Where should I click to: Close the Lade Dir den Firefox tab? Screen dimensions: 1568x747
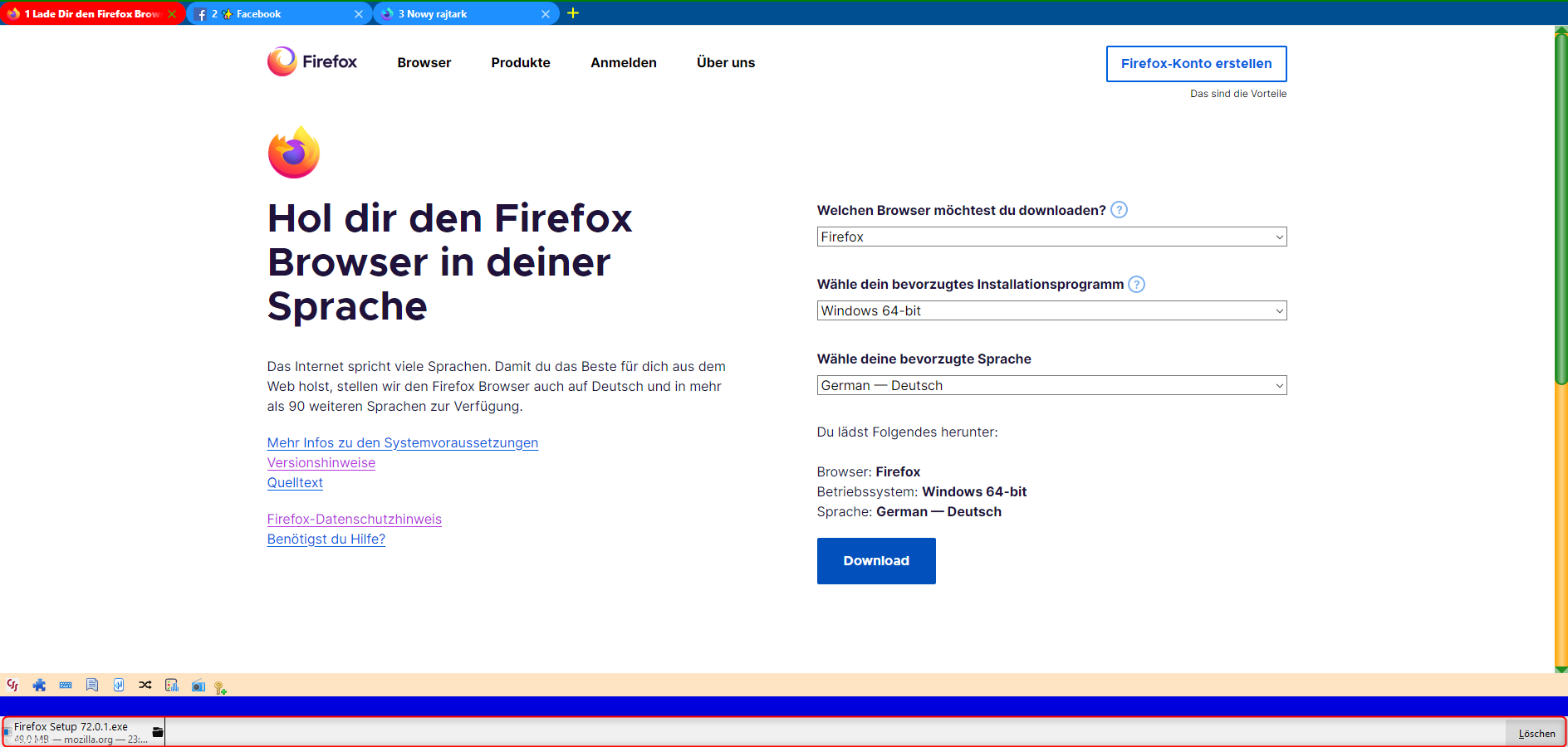pyautogui.click(x=172, y=14)
